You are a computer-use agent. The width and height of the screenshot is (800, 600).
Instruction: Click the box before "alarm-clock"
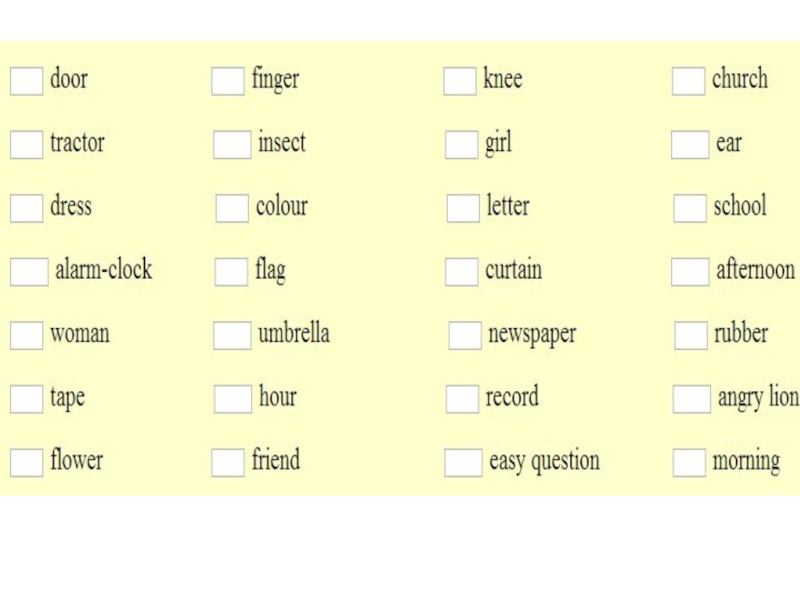point(29,272)
